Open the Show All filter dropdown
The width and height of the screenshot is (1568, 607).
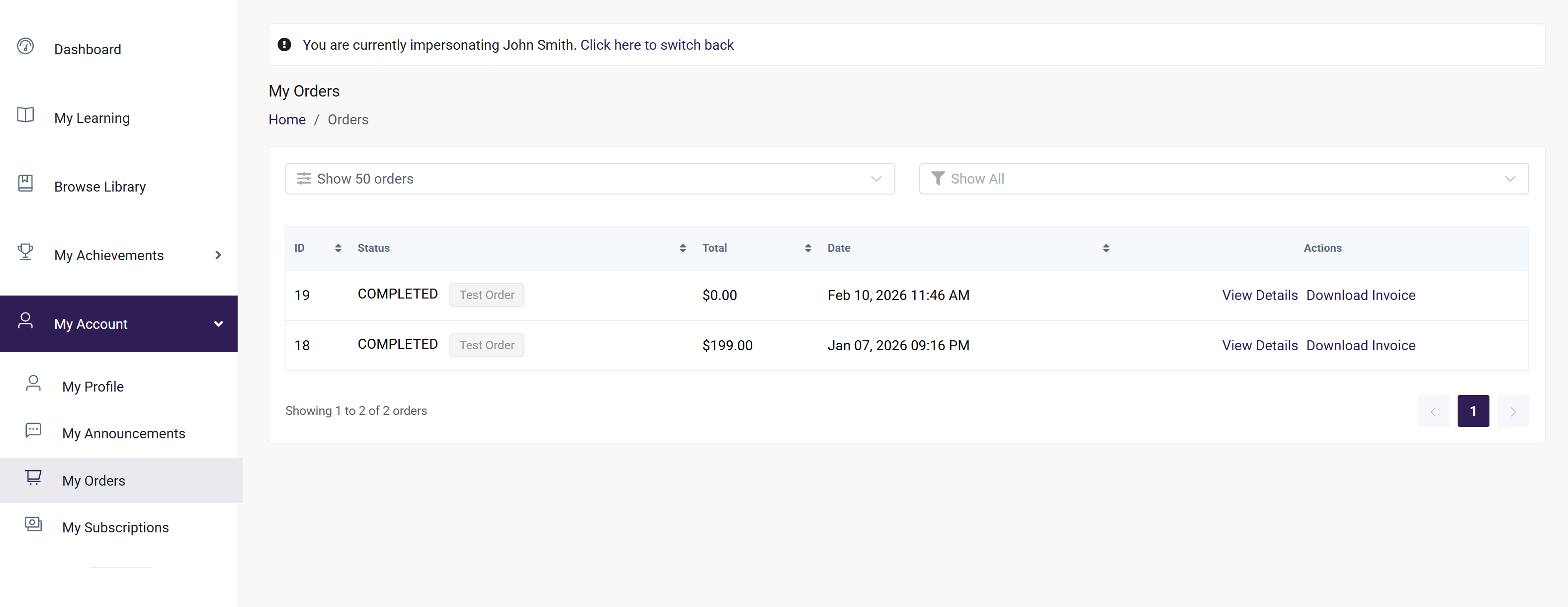1223,179
